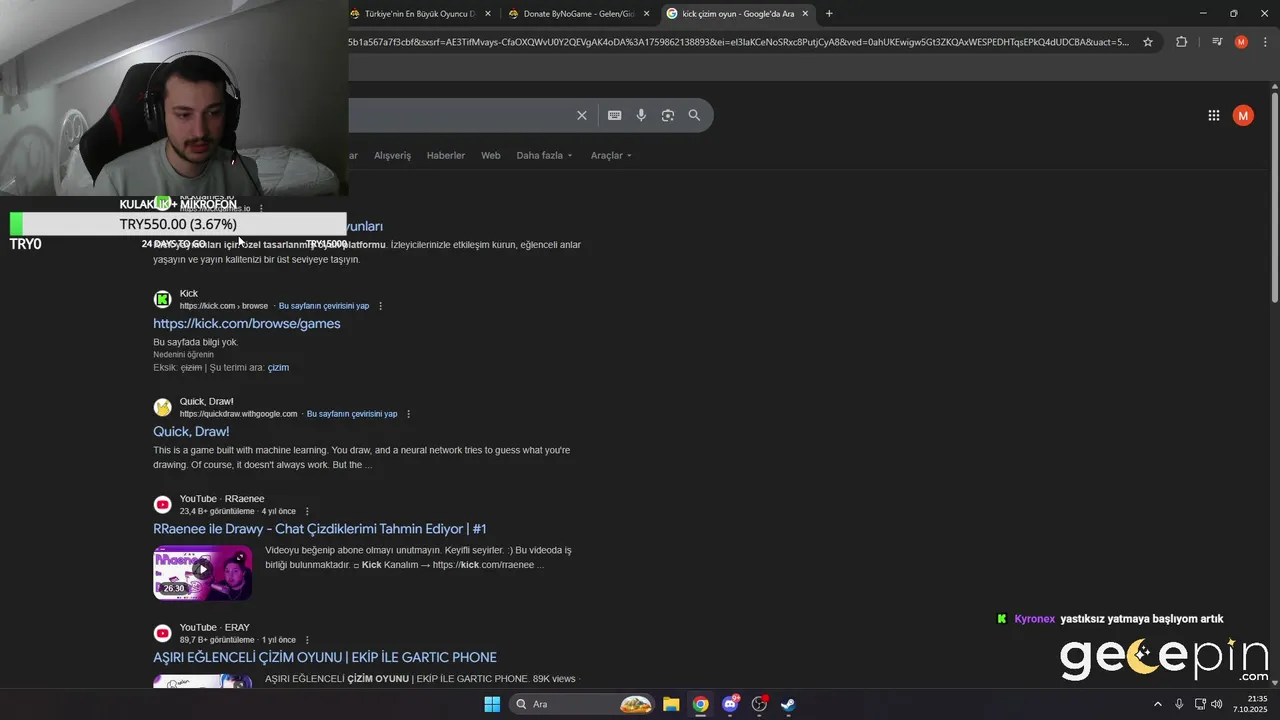The image size is (1280, 720).
Task: Open options menu for the ERAY YouTube result
Action: click(x=307, y=640)
